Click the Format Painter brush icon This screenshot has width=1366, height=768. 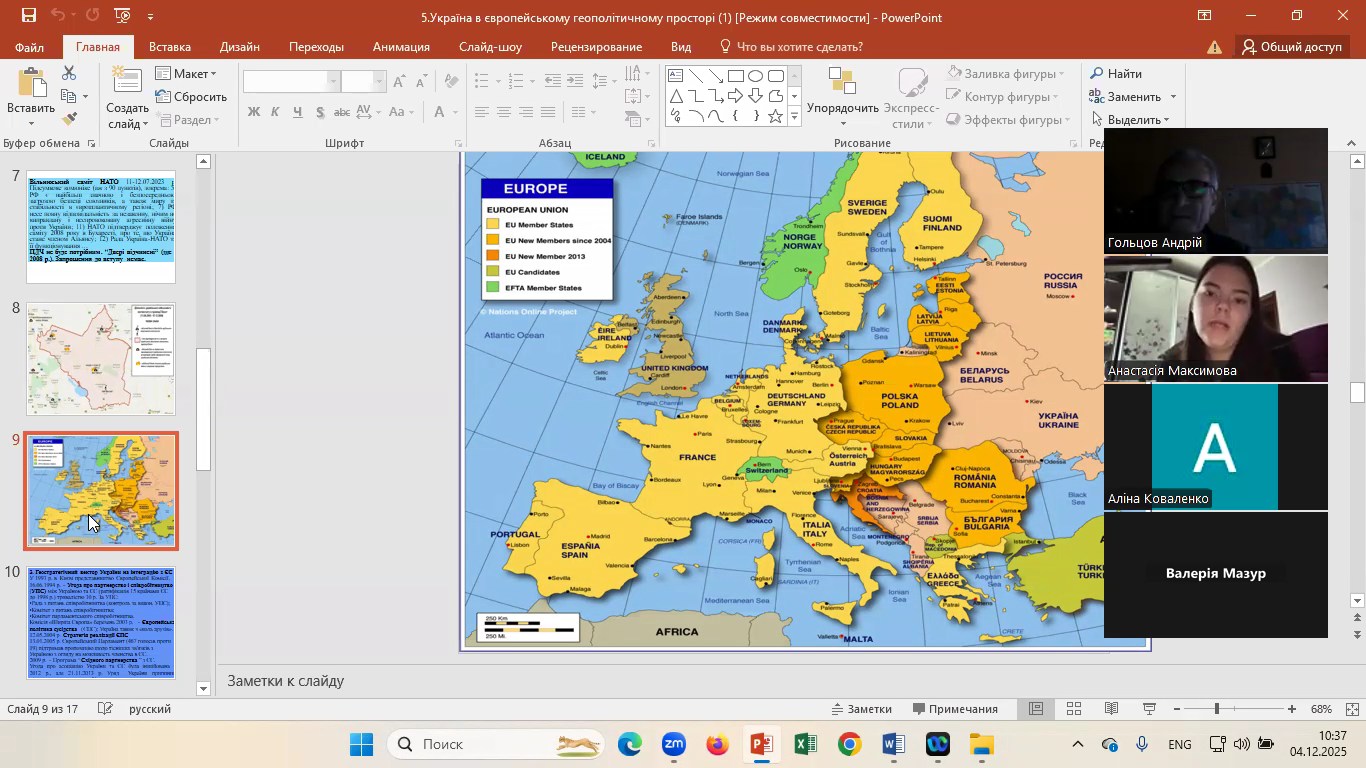point(69,119)
